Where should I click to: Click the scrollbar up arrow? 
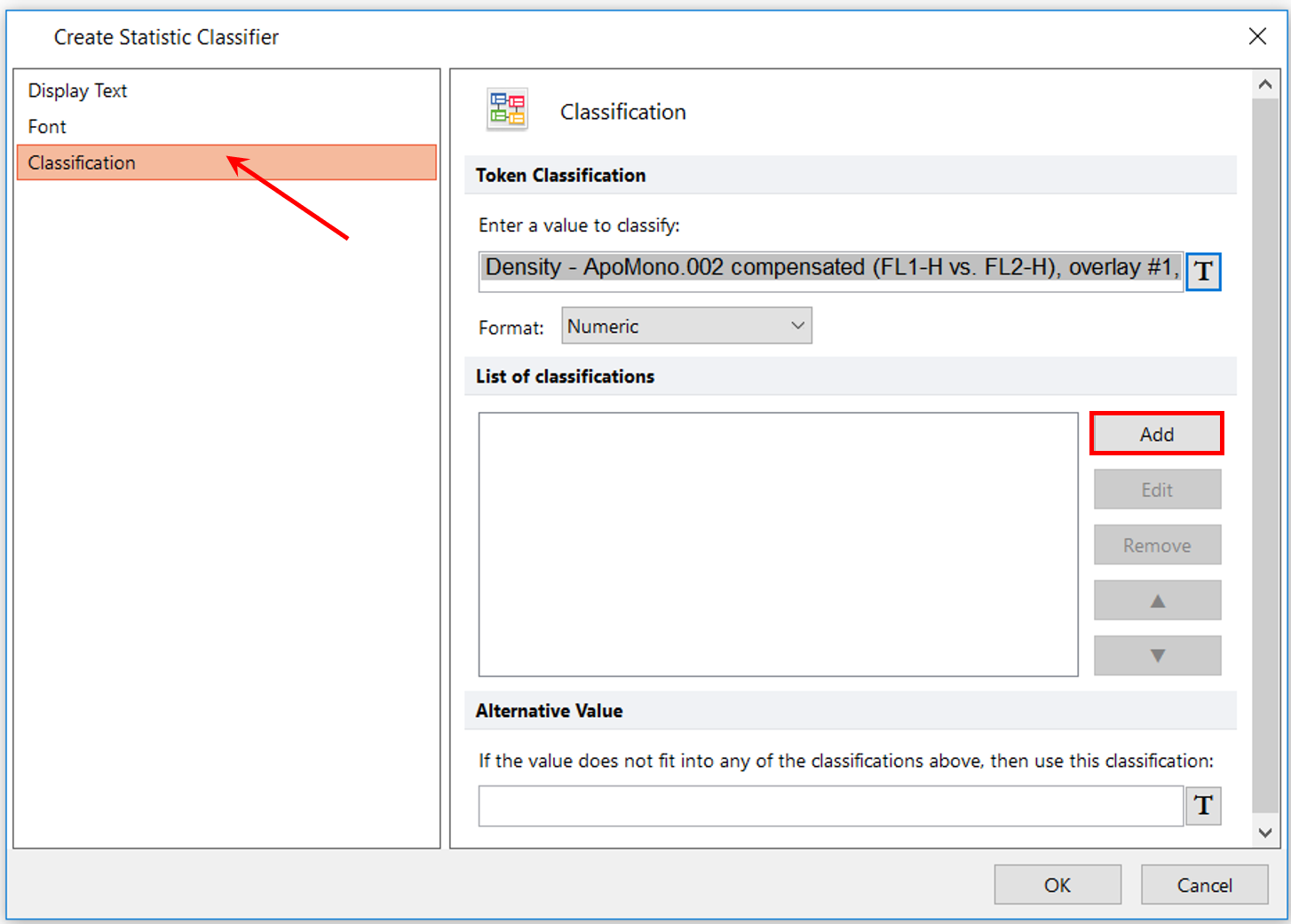click(1265, 85)
